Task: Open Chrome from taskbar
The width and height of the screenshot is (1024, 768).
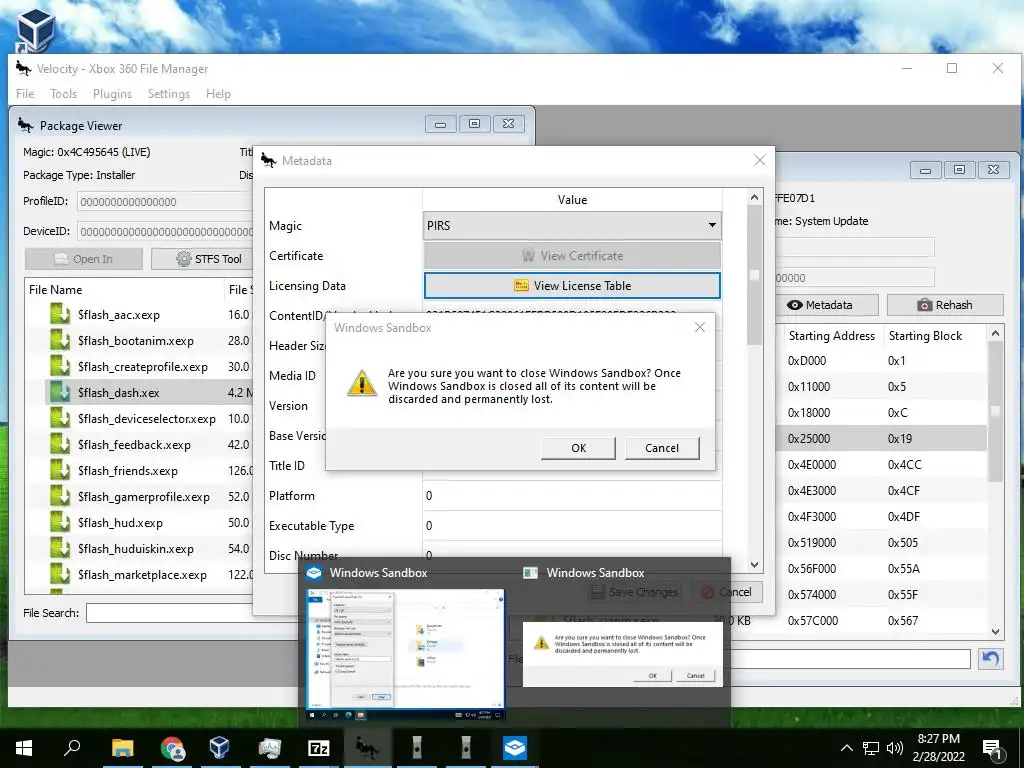Action: coord(172,748)
